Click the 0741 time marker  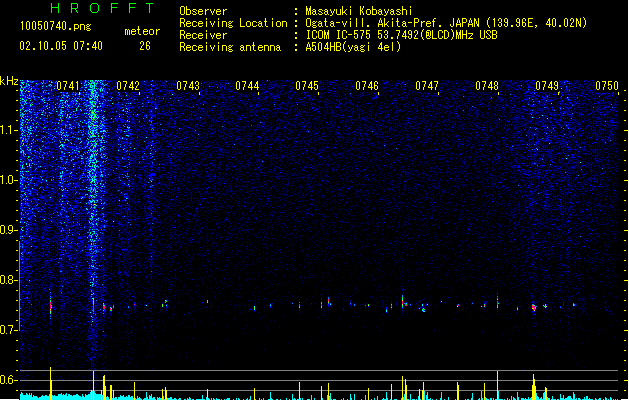pos(68,85)
